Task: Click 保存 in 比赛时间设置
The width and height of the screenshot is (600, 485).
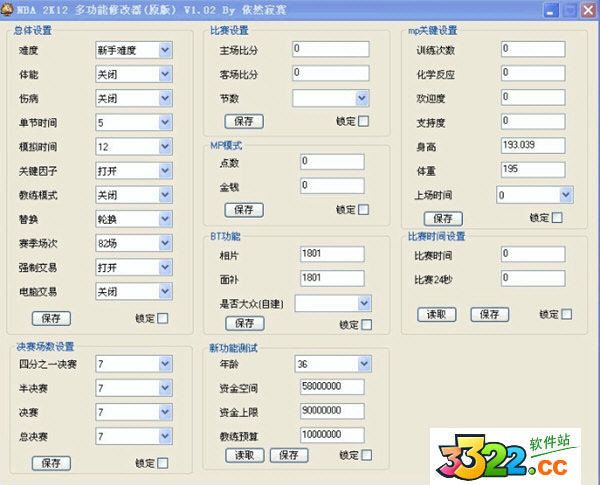Action: (490, 315)
